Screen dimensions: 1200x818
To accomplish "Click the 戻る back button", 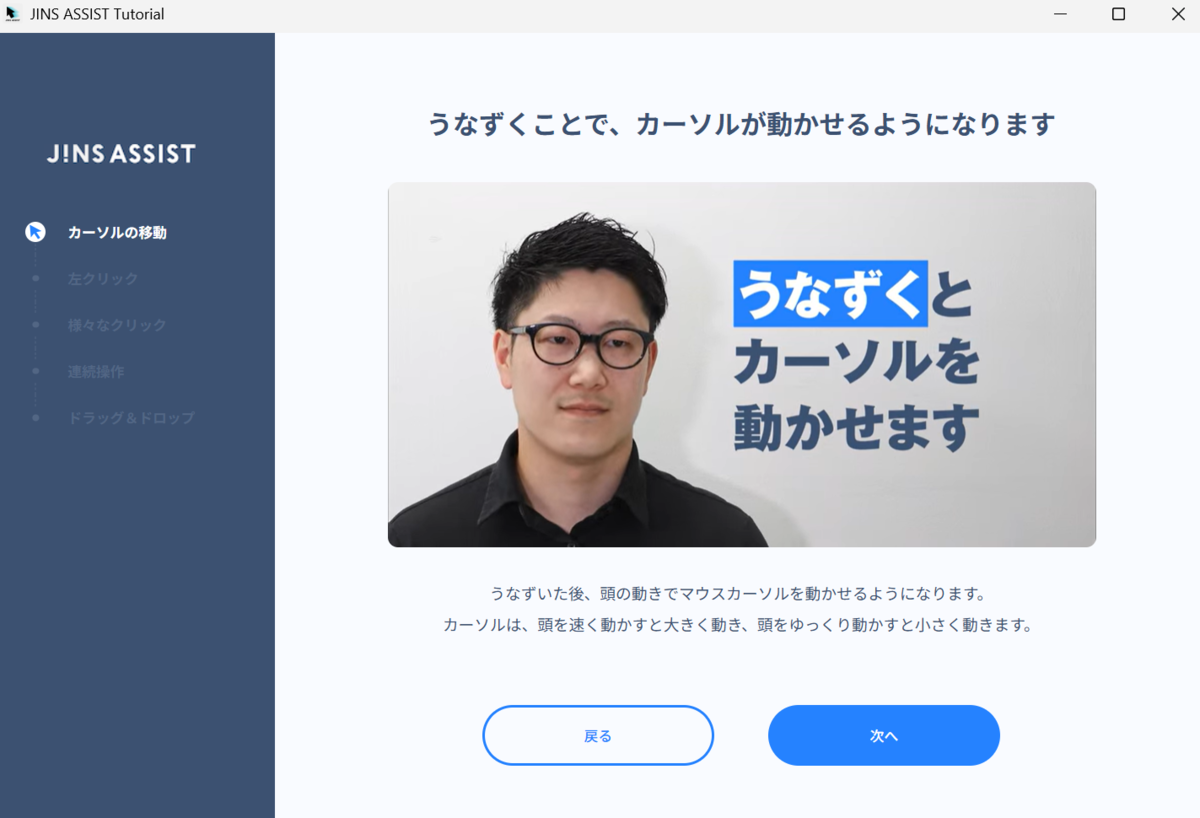I will [598, 735].
